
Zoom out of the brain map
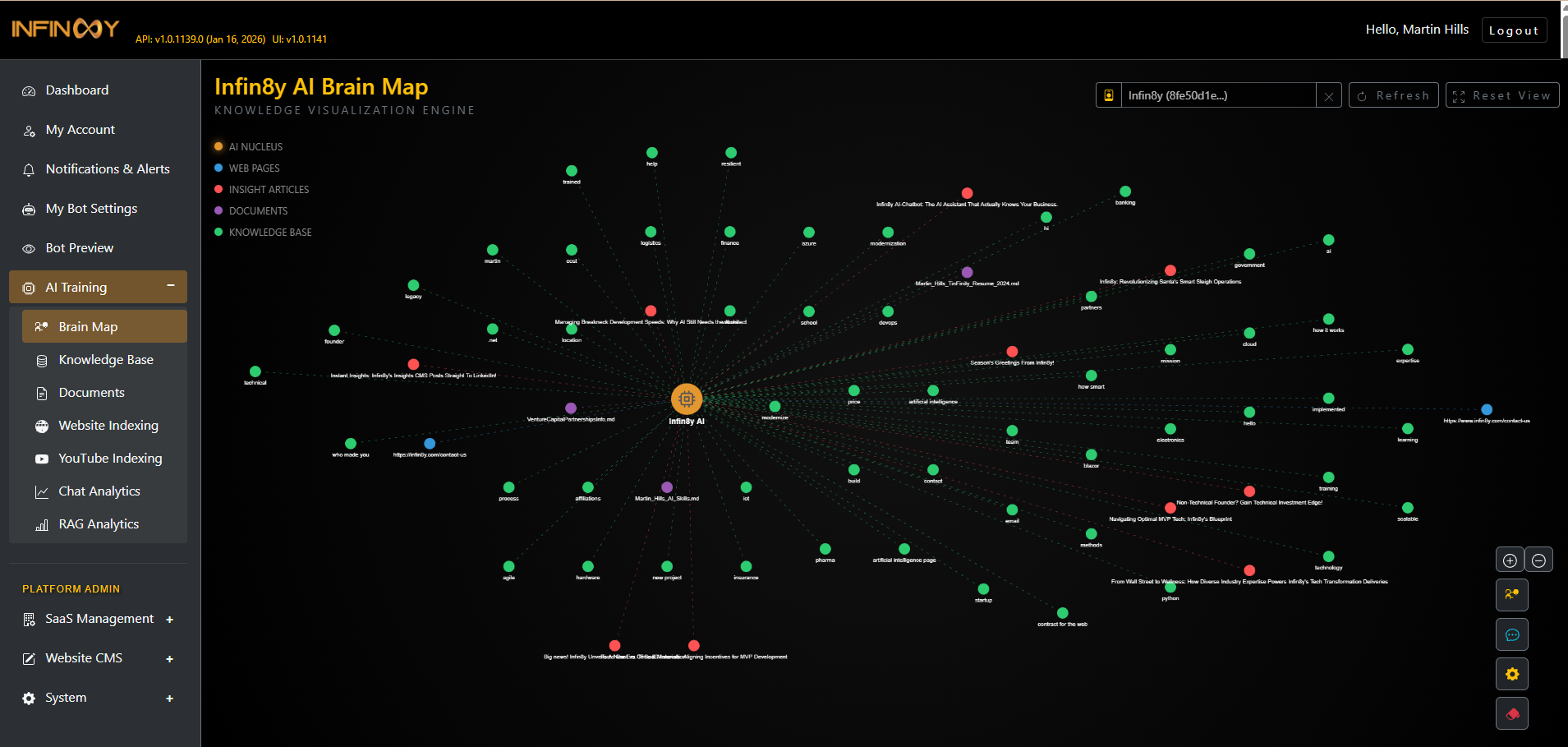coord(1539,560)
